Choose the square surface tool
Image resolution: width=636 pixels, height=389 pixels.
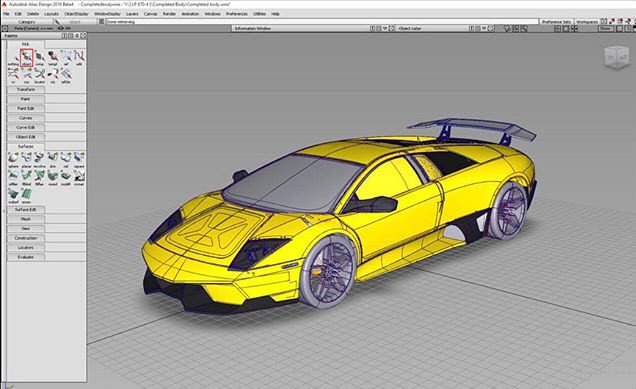pyautogui.click(x=79, y=160)
